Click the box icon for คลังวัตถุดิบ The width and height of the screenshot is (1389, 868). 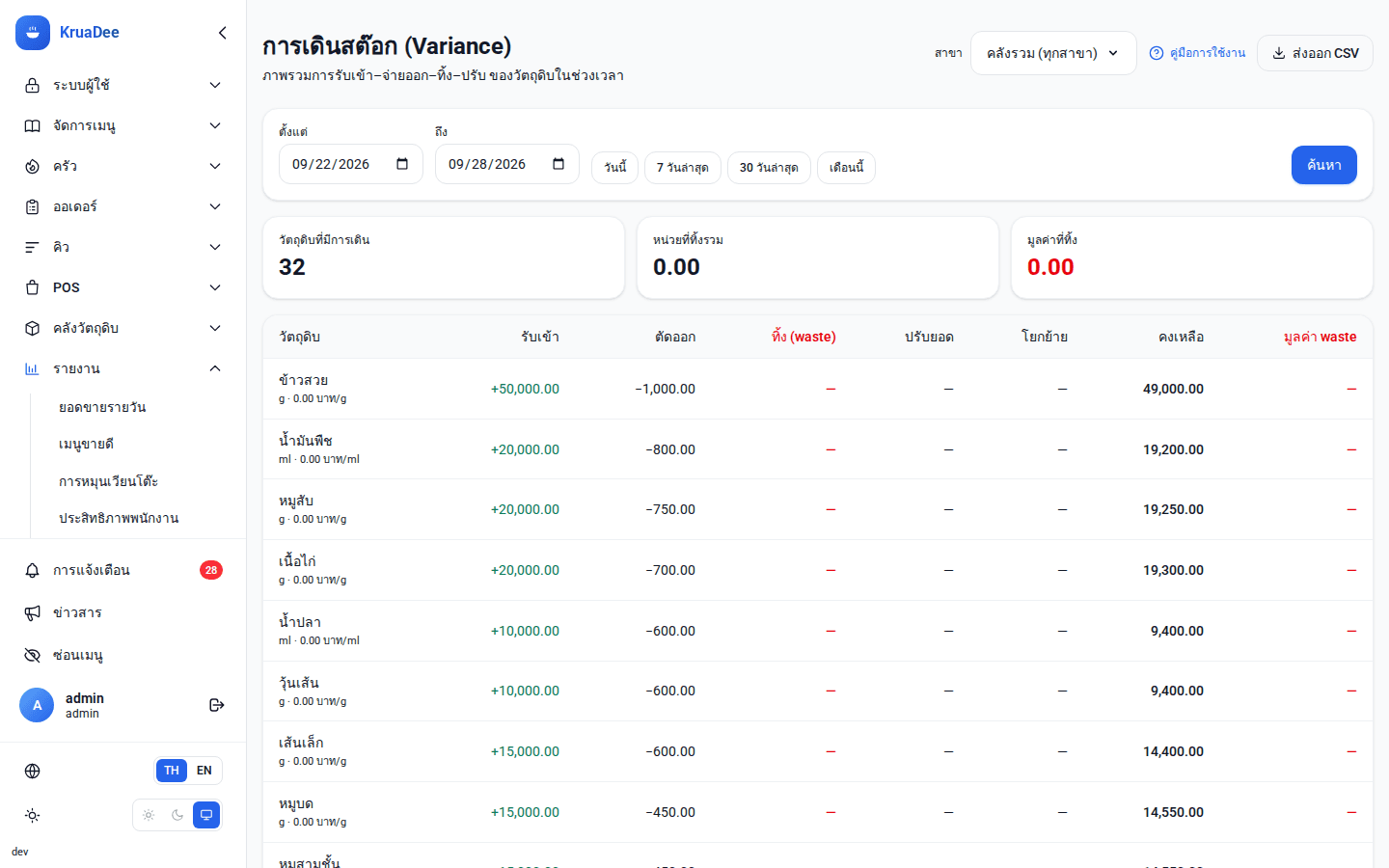coord(32,328)
